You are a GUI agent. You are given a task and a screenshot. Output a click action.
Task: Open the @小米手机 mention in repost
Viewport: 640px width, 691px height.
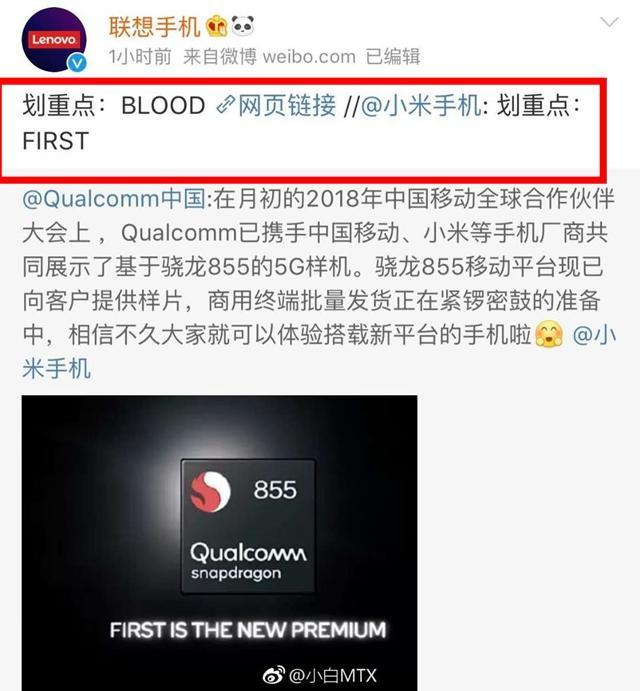pyautogui.click(x=421, y=105)
